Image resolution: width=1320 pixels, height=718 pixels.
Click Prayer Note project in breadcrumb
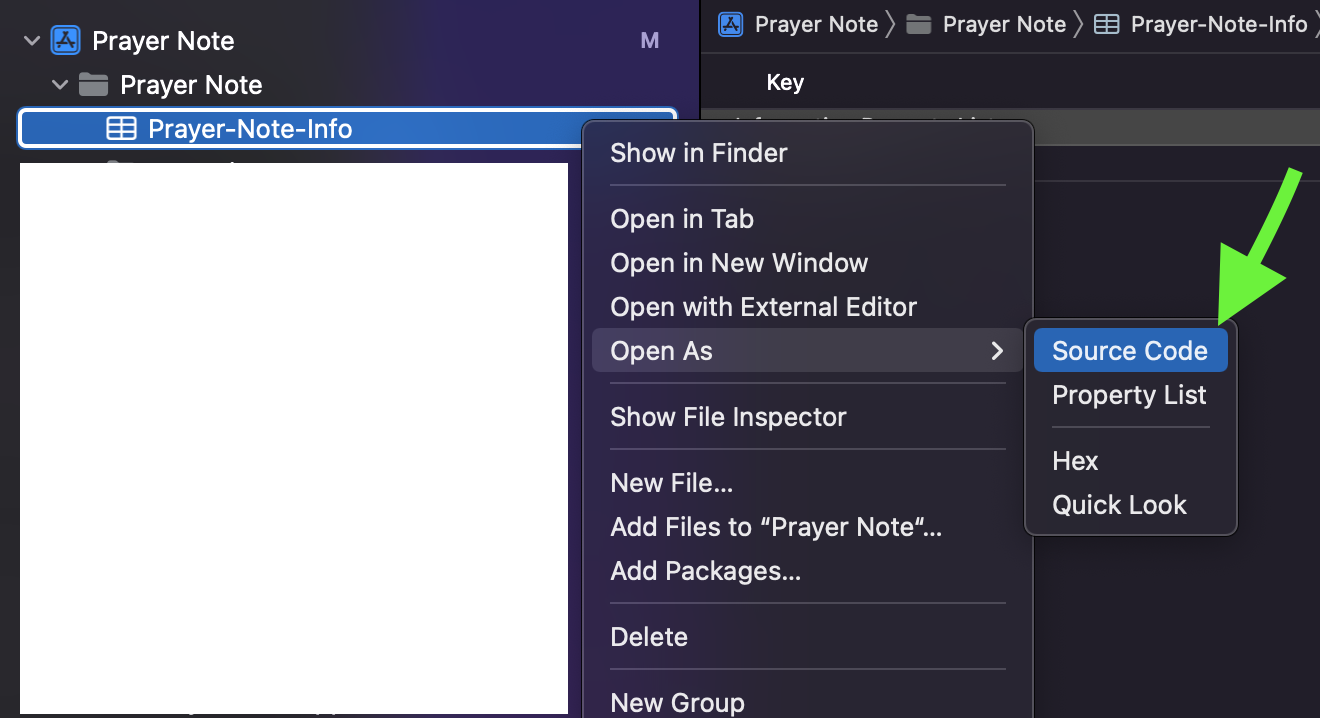[x=816, y=24]
